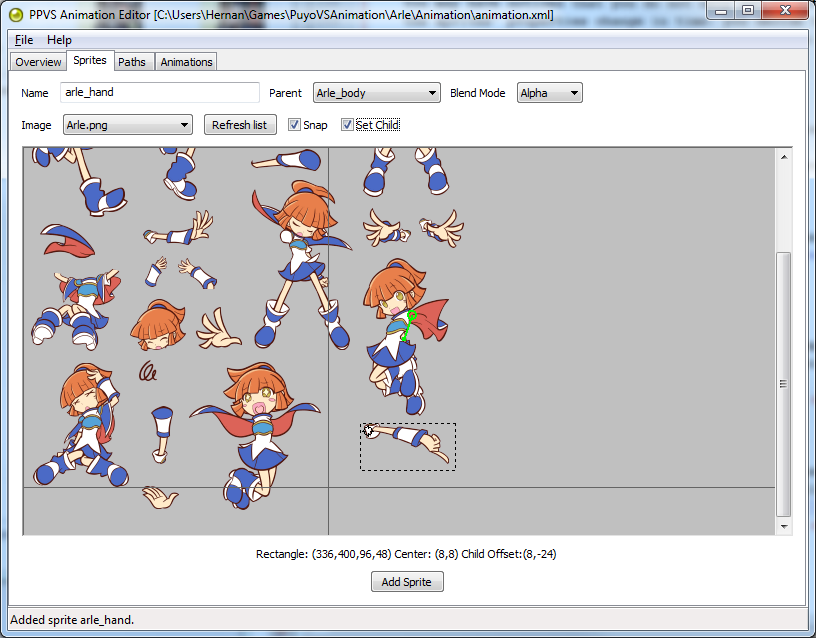Click the surprised Arle with spread cape sprite
This screenshot has height=638, width=816.
tap(256, 435)
